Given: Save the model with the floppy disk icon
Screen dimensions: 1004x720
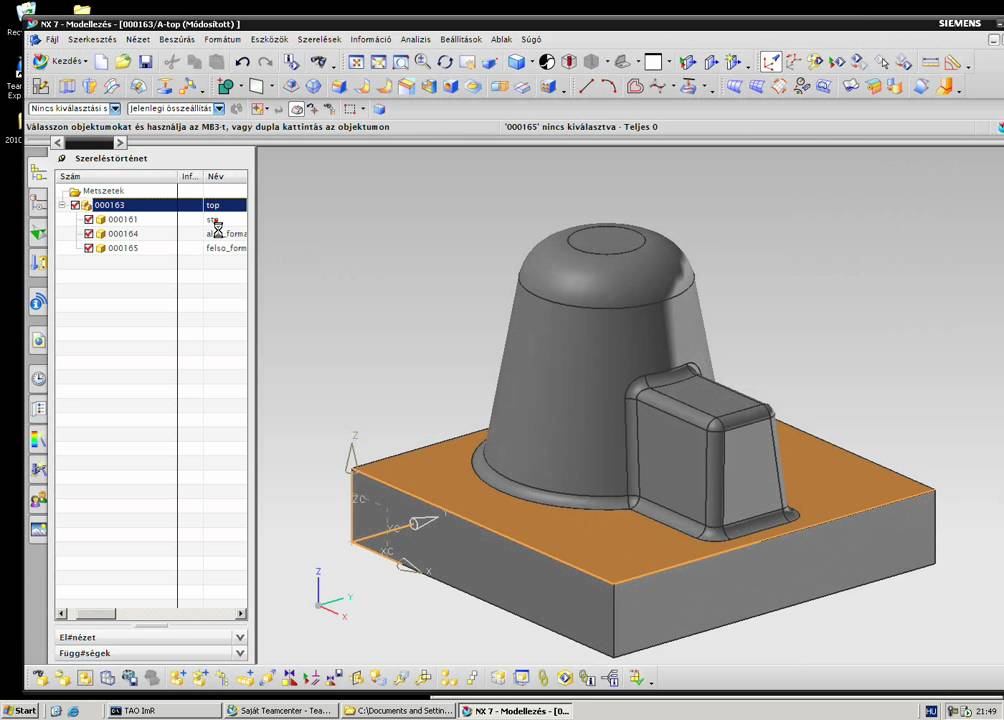Looking at the screenshot, I should (x=145, y=62).
